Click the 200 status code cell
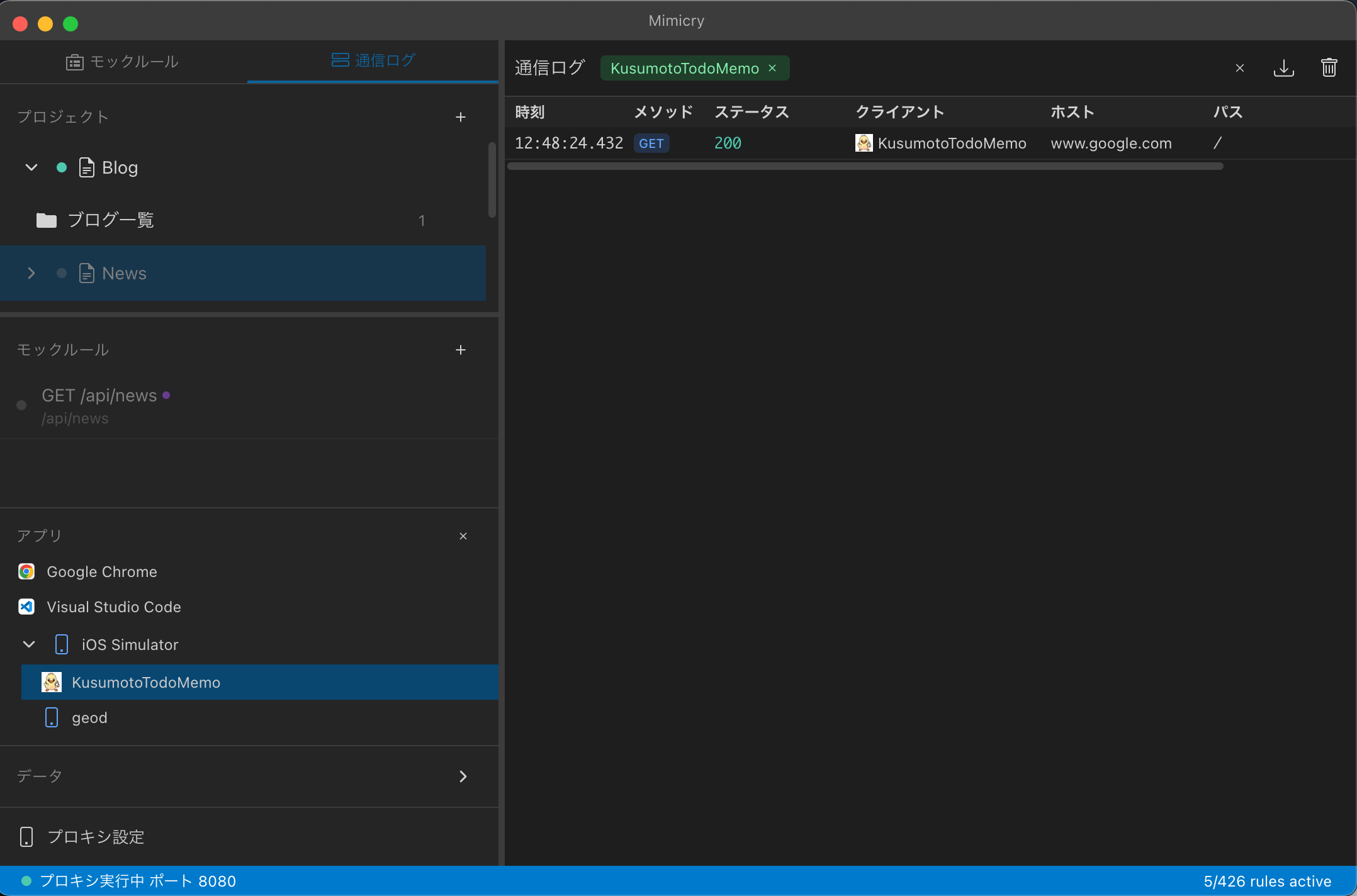This screenshot has height=896, width=1357. point(728,143)
